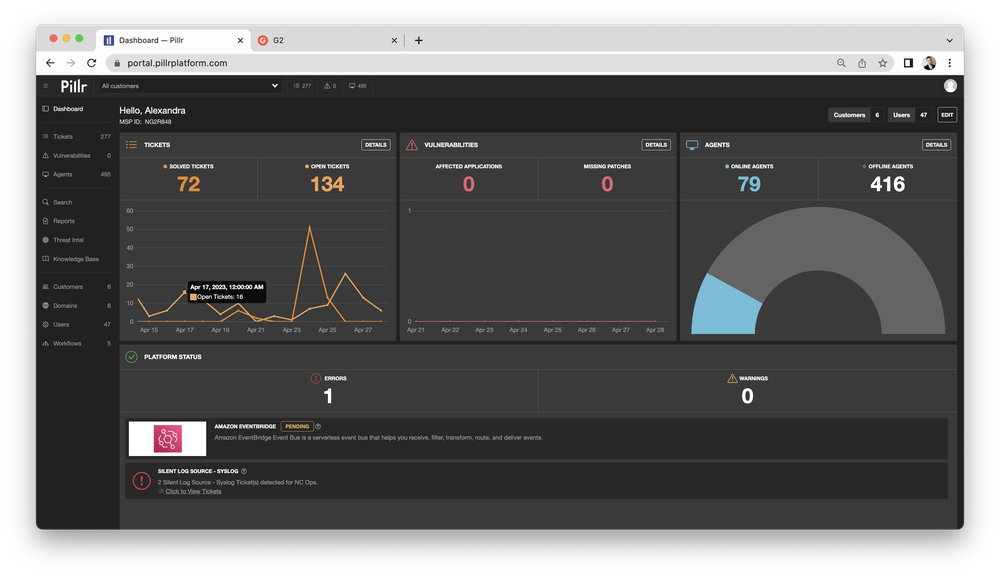Image resolution: width=1000 pixels, height=577 pixels.
Task: Click the online agents gauge arc
Action: (727, 303)
